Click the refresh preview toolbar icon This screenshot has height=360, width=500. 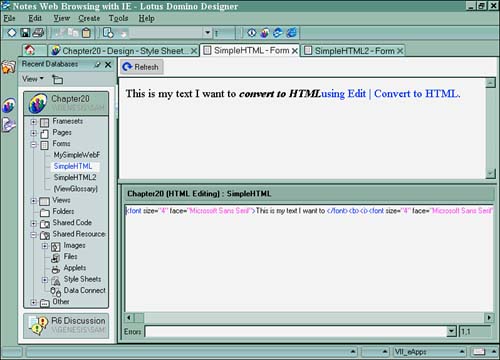[x=278, y=33]
